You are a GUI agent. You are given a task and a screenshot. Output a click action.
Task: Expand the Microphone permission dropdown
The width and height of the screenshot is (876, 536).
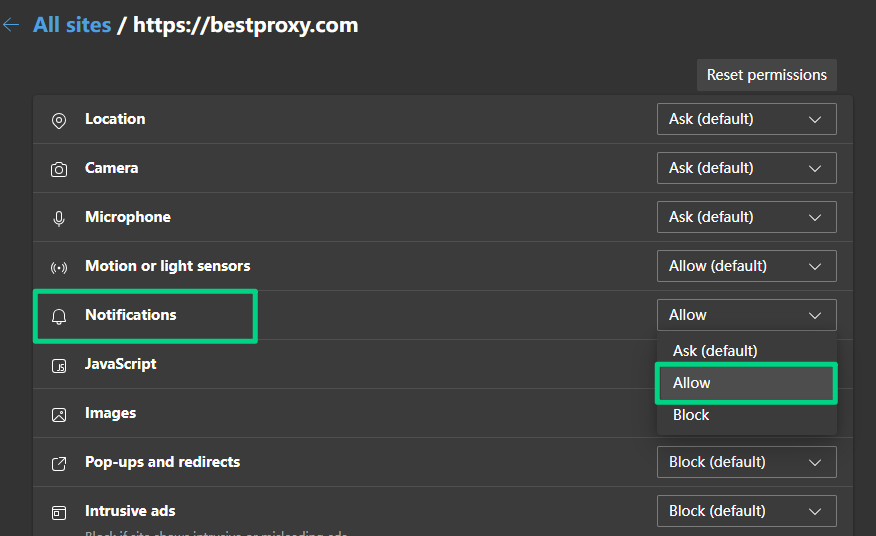tap(746, 217)
